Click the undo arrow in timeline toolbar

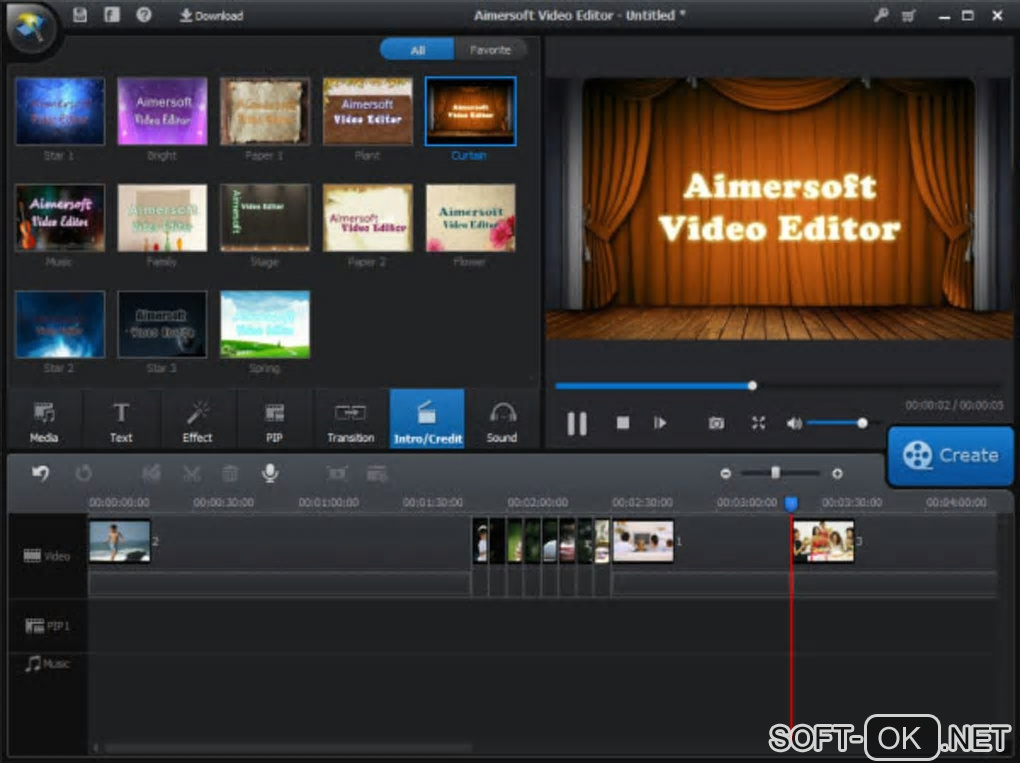pos(40,473)
